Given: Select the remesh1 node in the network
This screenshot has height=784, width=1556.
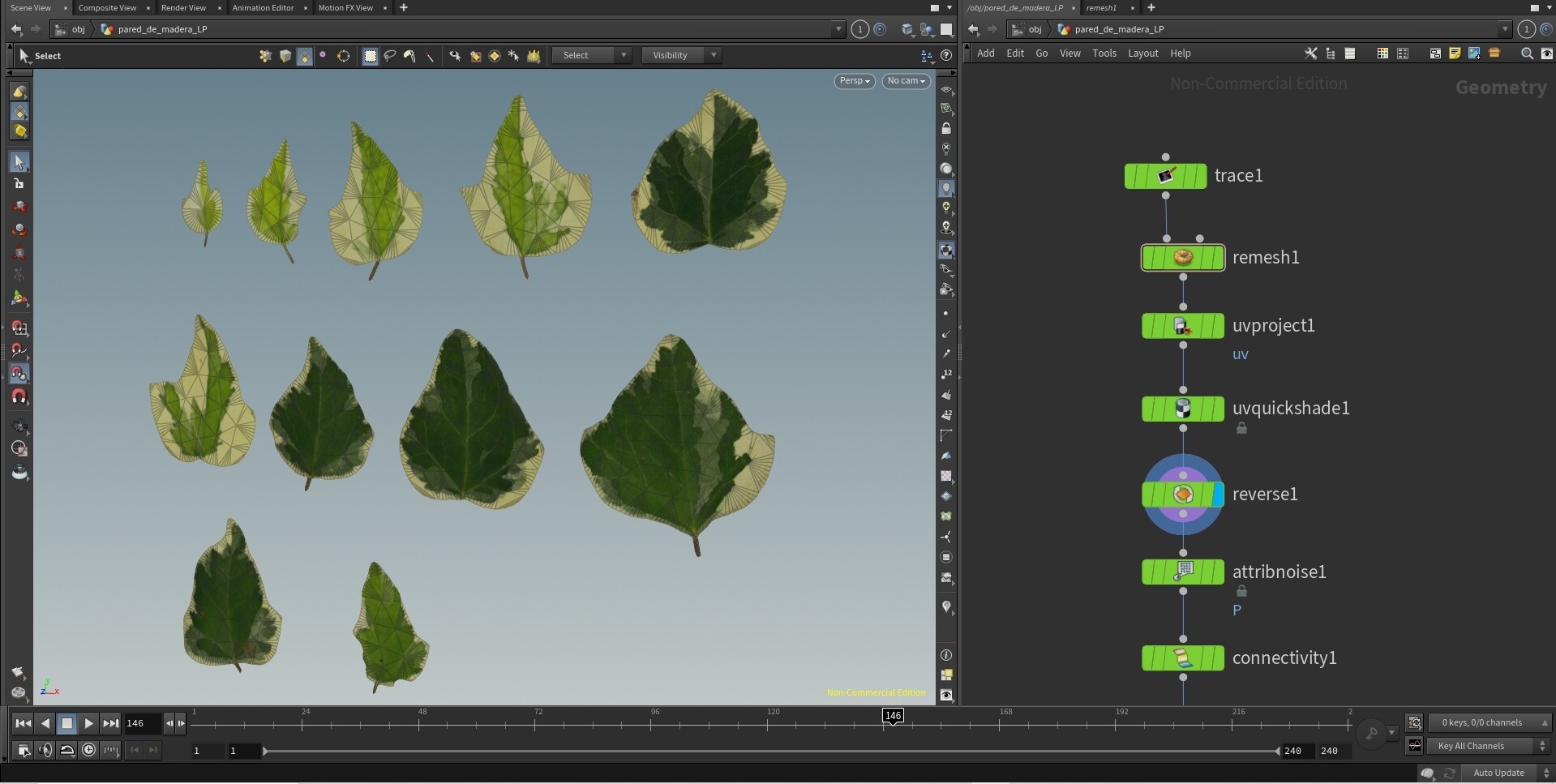Looking at the screenshot, I should coord(1182,257).
